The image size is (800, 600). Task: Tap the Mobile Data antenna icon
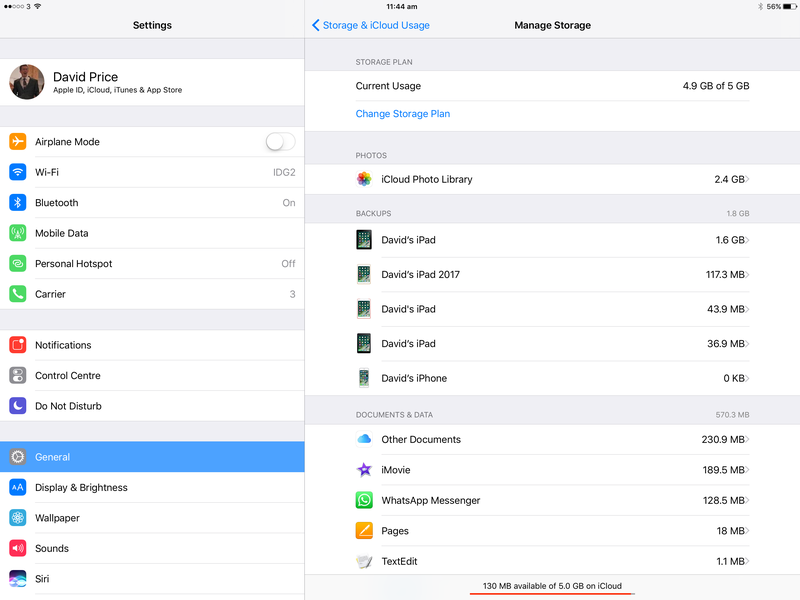coord(18,233)
